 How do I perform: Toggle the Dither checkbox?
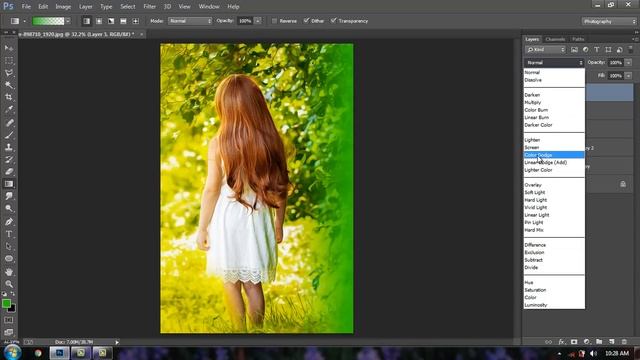[306, 21]
